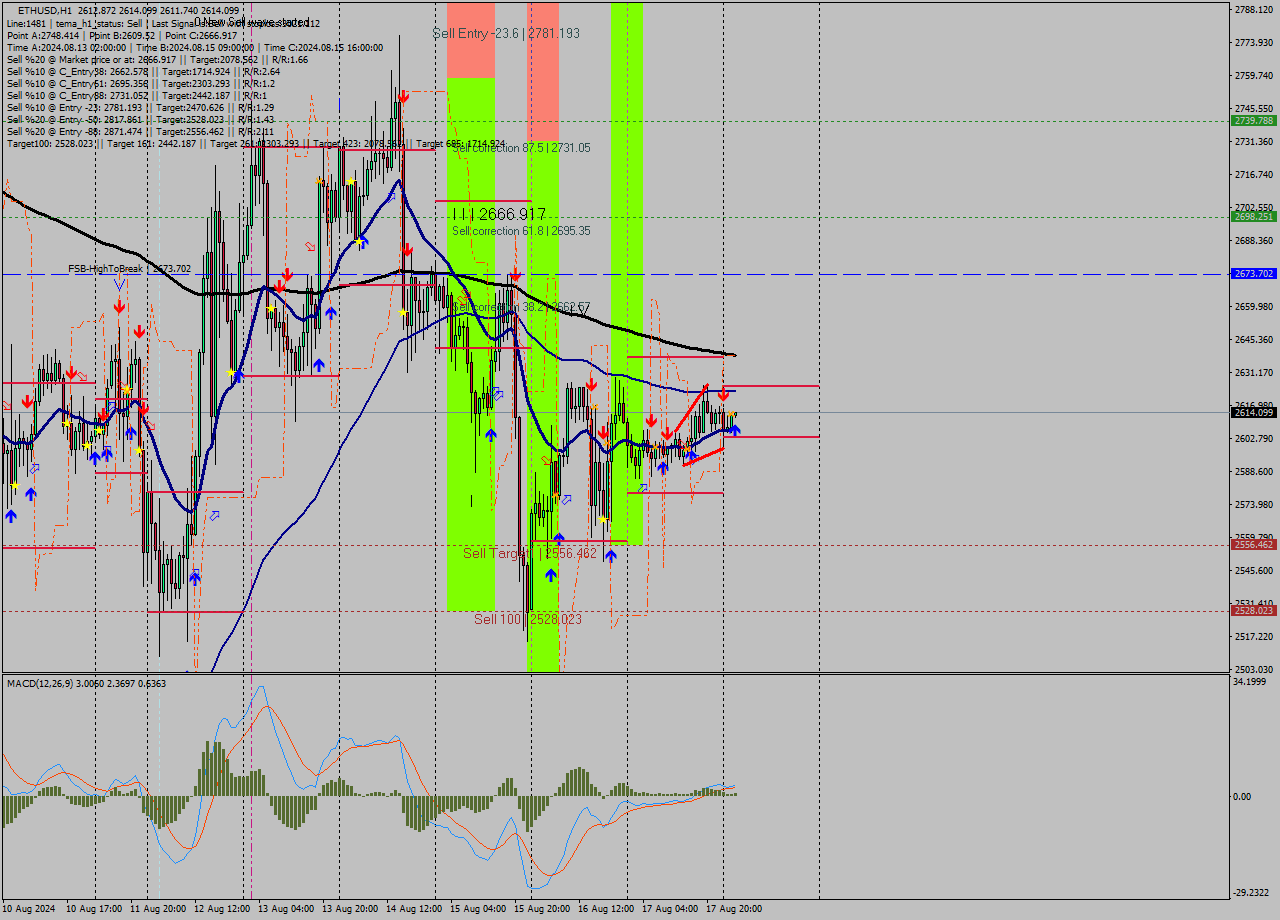Screen dimensions: 1280x920
Task: Click the '10 Aug 2024' time axis label
Action: (29, 909)
